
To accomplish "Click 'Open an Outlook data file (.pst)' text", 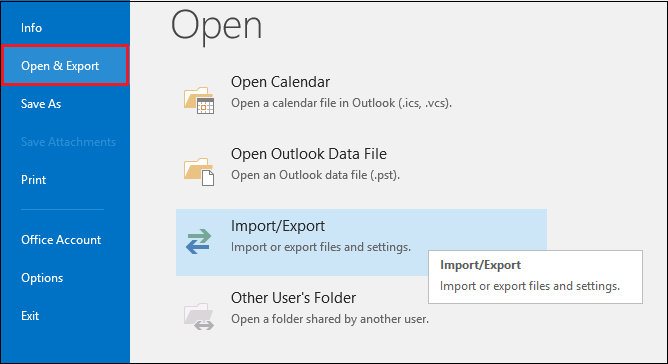I will pos(316,175).
